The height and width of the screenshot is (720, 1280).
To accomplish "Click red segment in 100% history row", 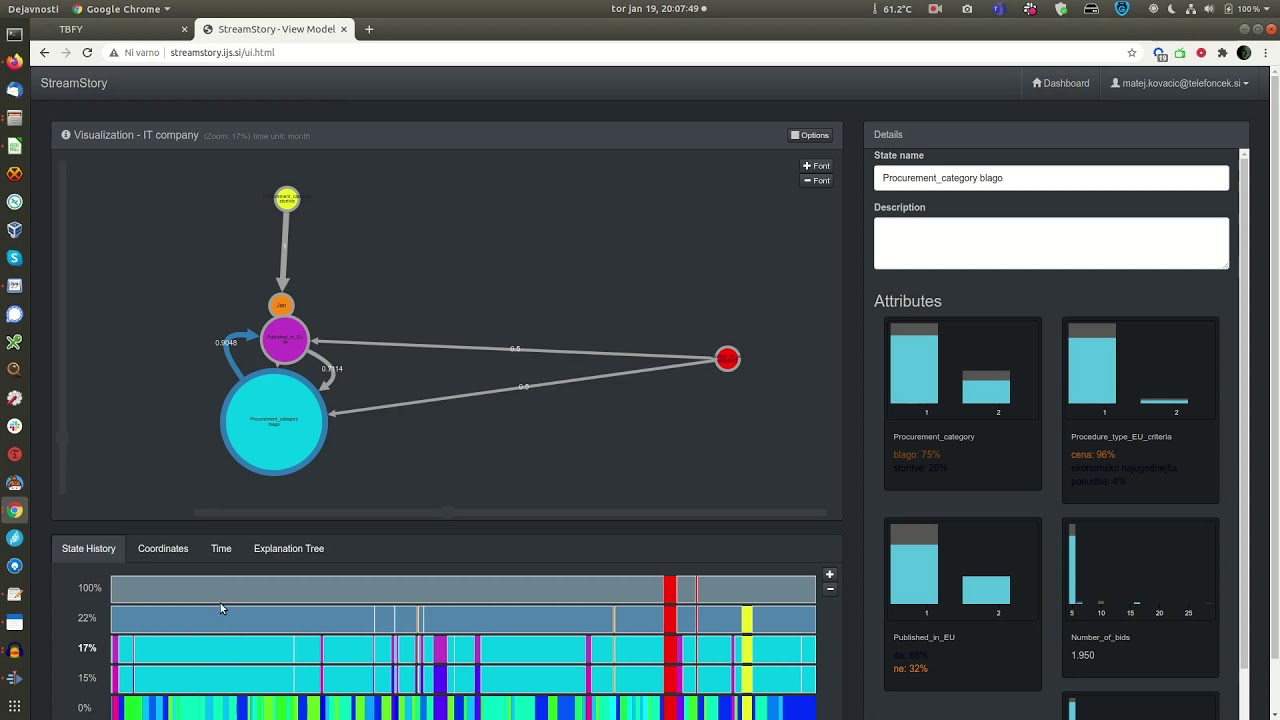I will tap(670, 589).
